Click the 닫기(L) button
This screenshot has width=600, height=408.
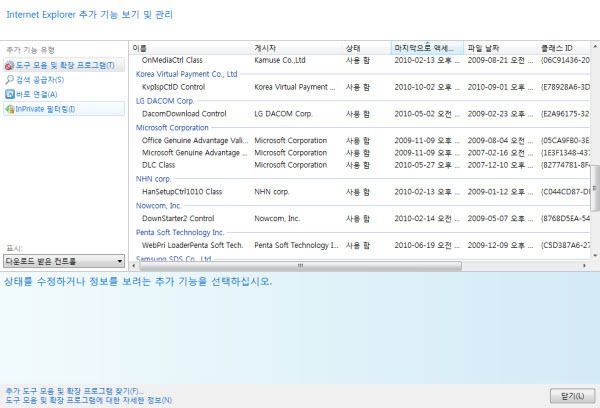click(x=572, y=396)
